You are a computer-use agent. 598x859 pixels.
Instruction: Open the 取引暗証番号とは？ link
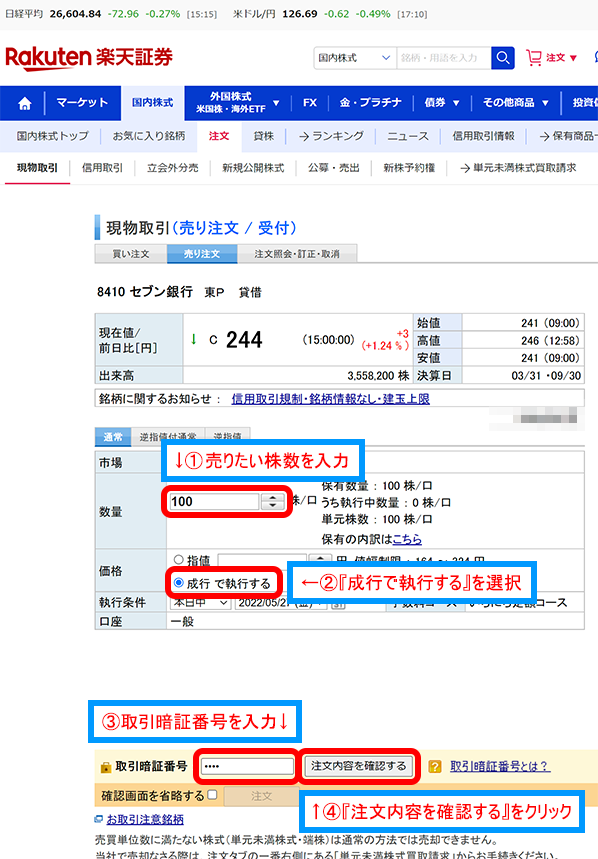point(499,766)
